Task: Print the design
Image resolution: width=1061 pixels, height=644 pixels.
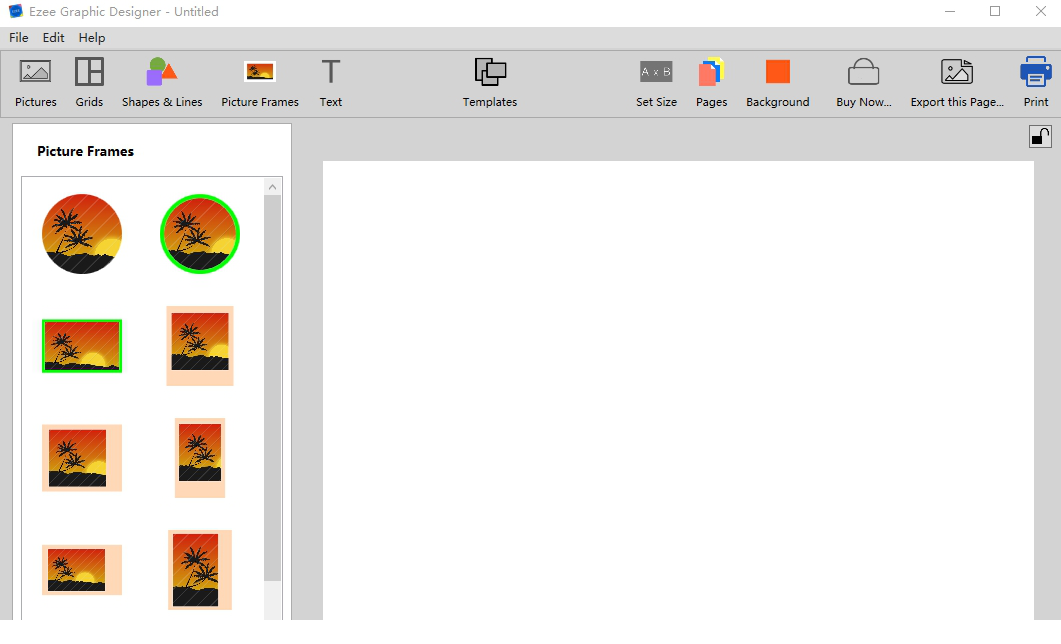Action: [1035, 83]
